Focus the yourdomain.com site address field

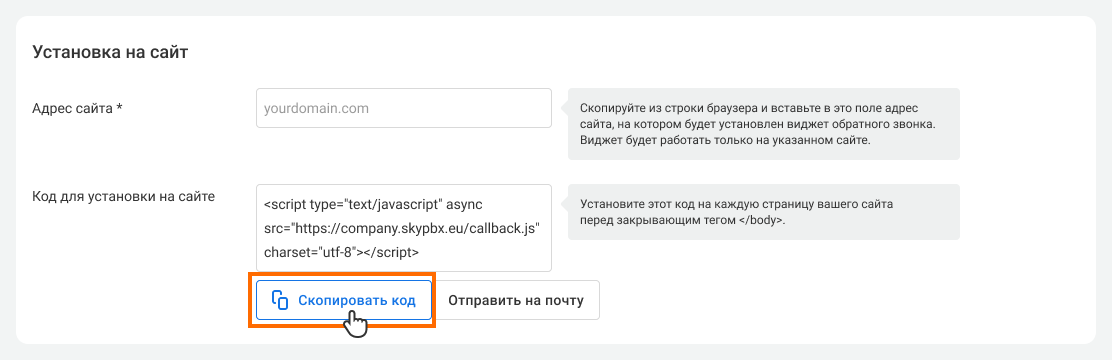tap(404, 108)
